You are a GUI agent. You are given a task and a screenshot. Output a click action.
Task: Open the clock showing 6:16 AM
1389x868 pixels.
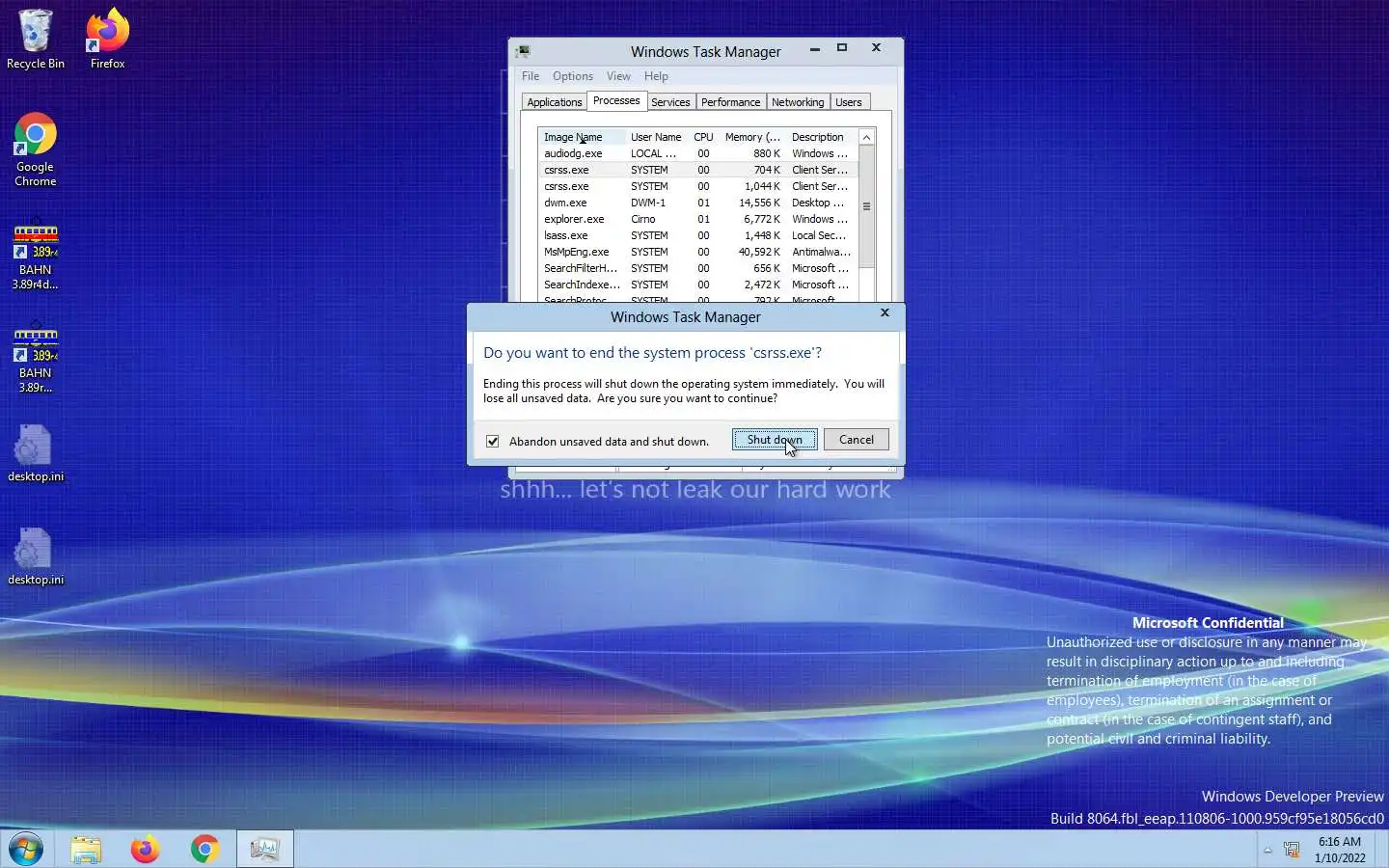tap(1340, 850)
